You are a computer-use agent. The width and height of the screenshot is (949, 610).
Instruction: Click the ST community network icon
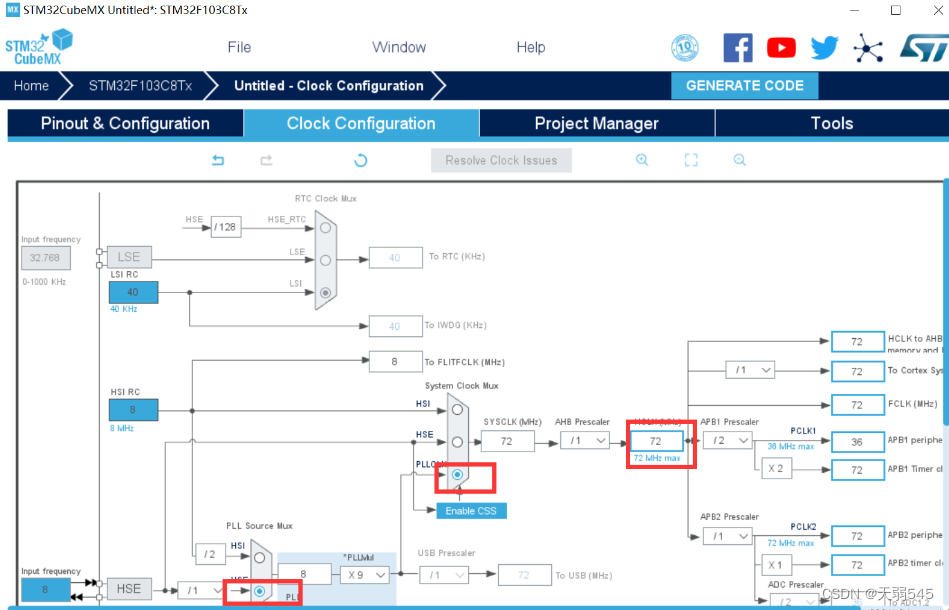[868, 48]
